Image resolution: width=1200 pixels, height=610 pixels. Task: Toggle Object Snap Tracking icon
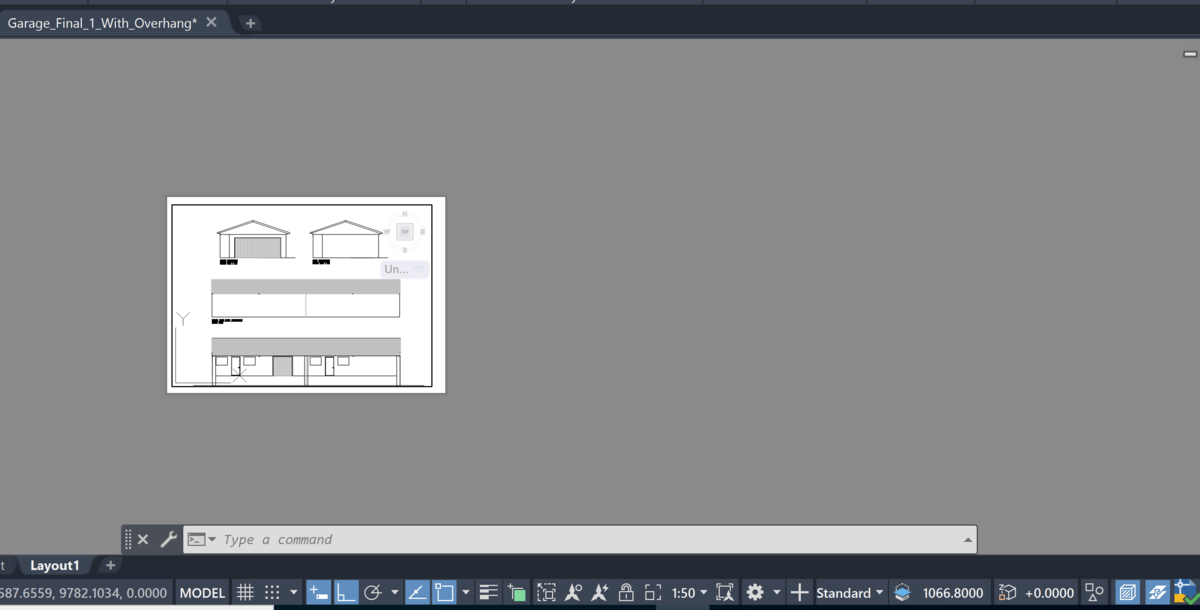click(417, 593)
